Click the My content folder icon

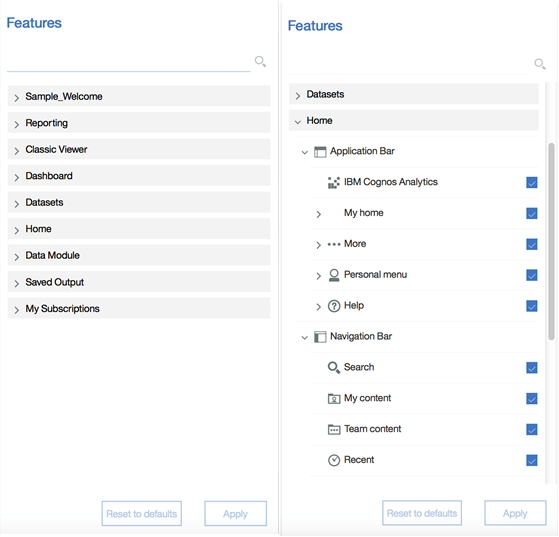click(334, 398)
